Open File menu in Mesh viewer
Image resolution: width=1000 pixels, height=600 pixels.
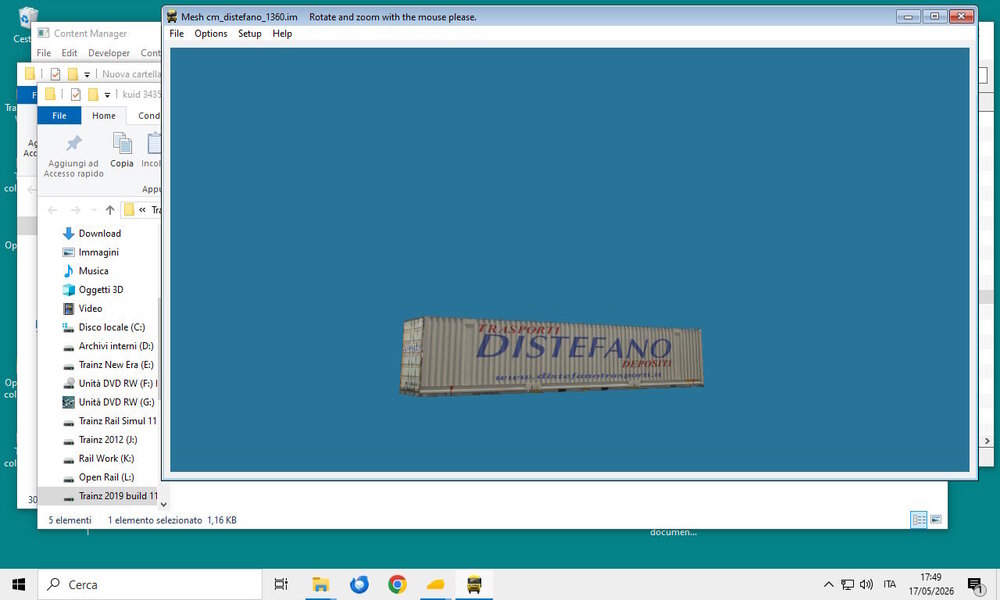pos(176,34)
